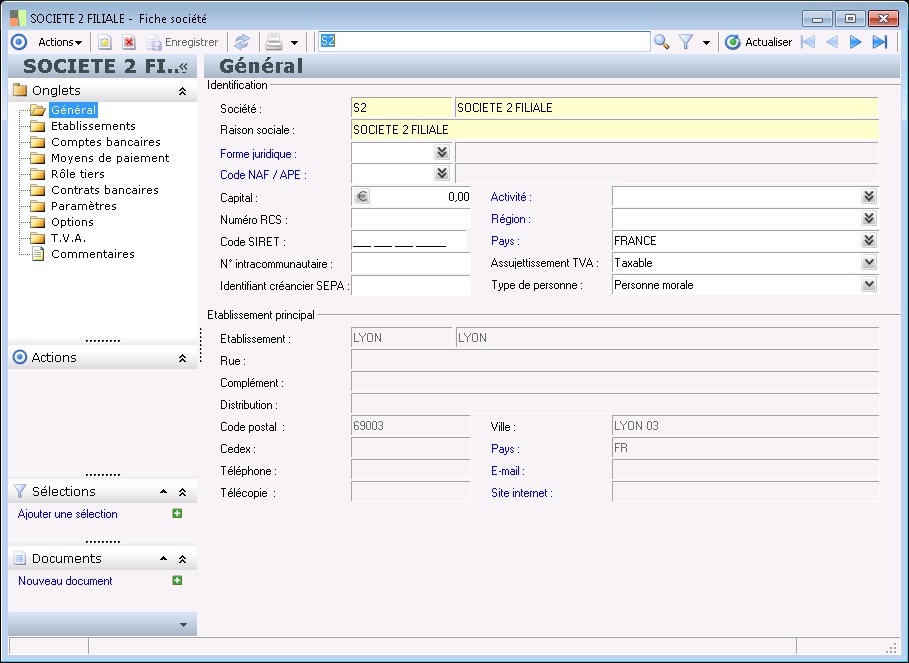Click the new record toolbar icon
This screenshot has width=909, height=663.
pos(105,42)
